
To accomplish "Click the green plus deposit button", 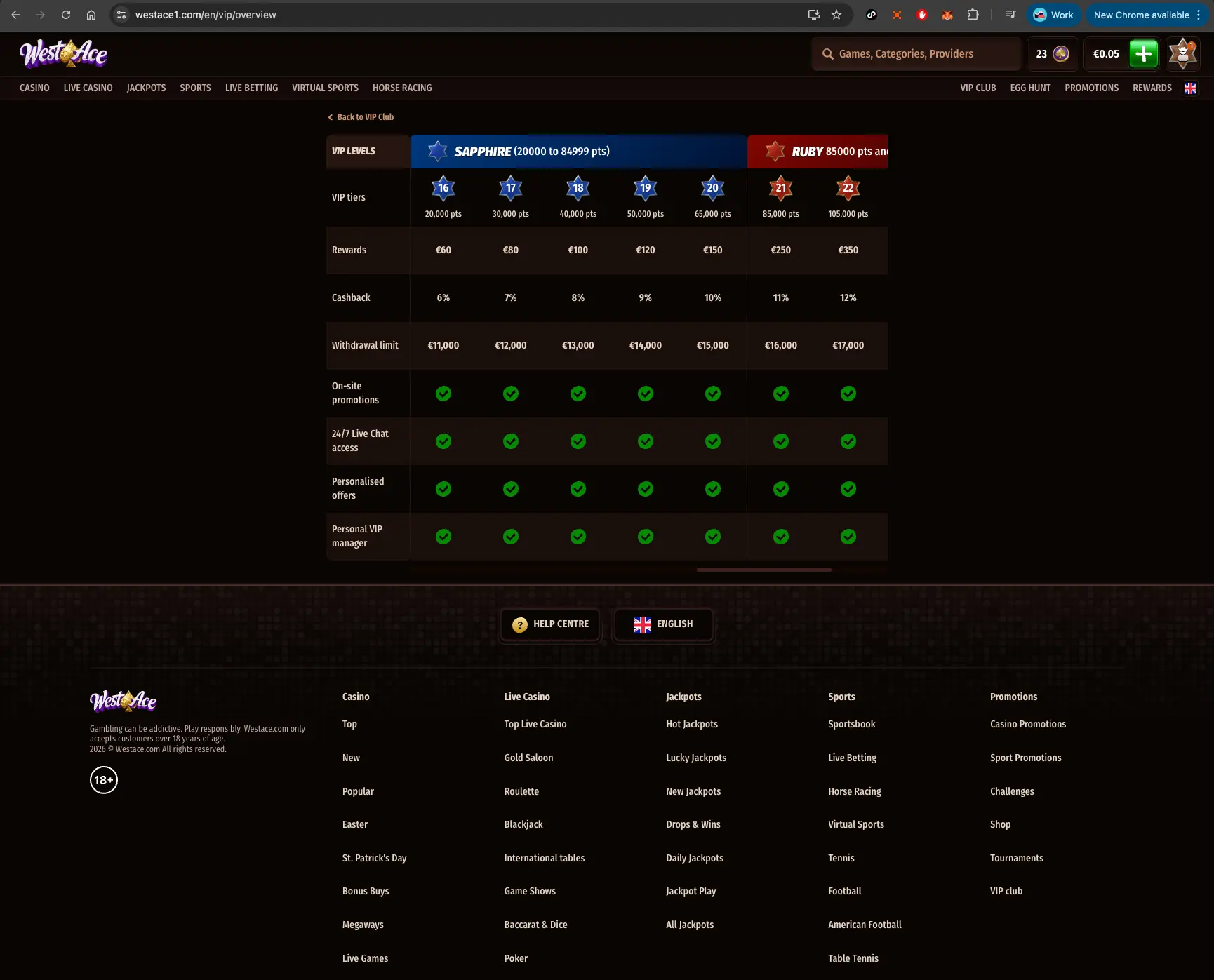I will click(1144, 54).
